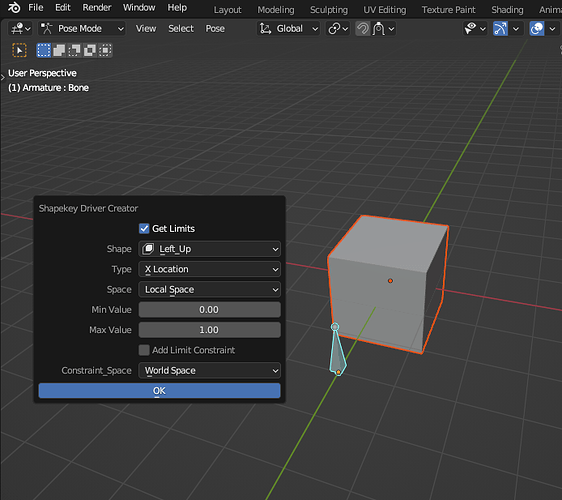Open the Edit menu
Screen dimensions: 562x500
tap(63, 8)
